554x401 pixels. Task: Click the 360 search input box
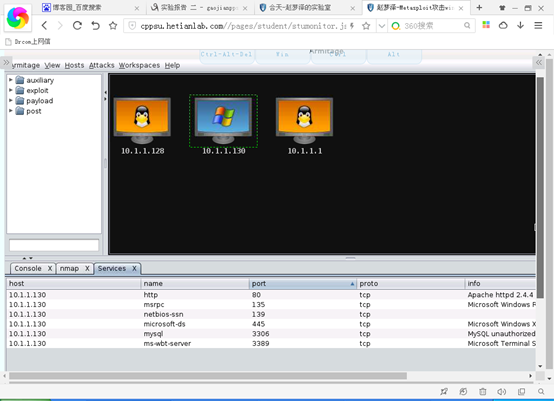[432, 25]
